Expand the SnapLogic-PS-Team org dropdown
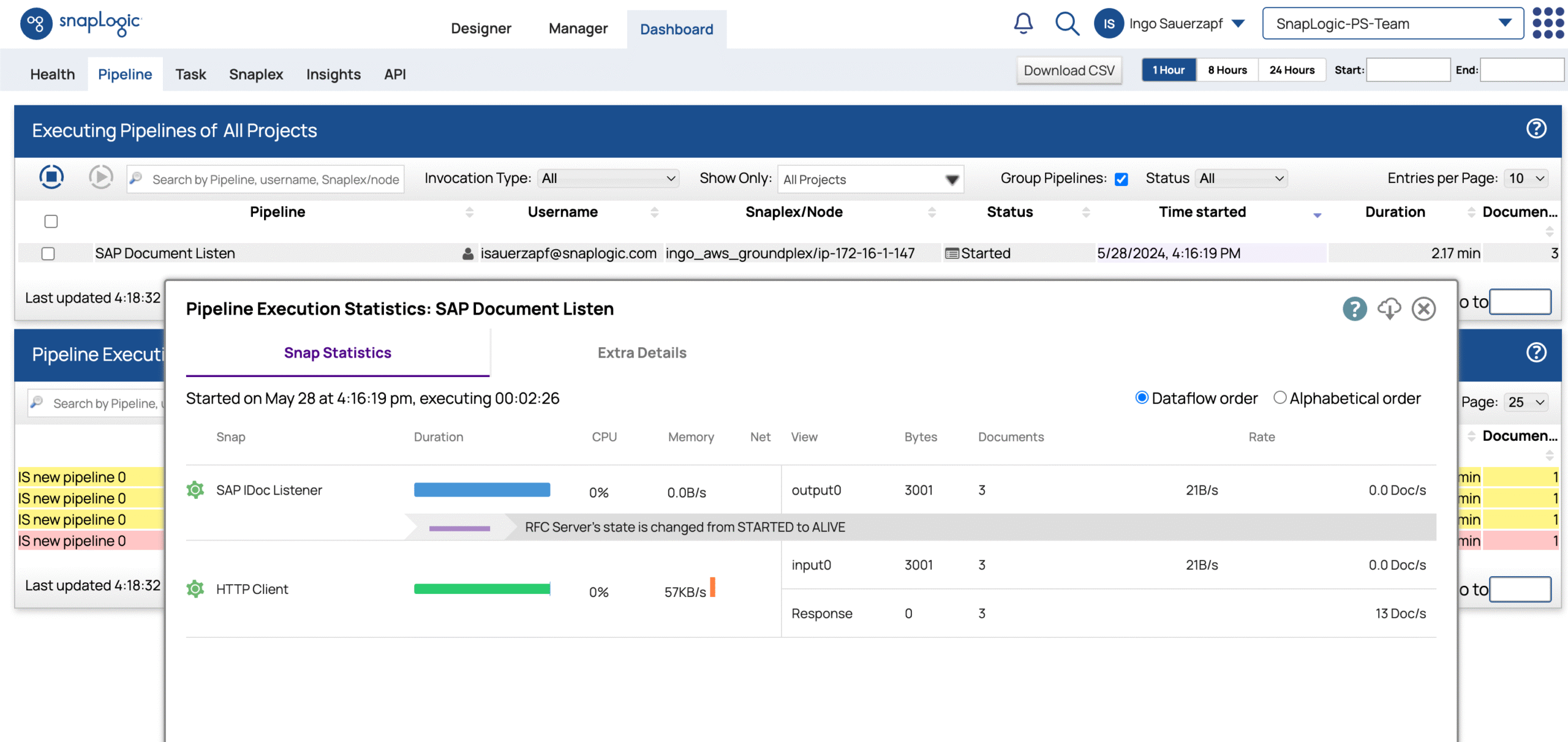Screen dimensions: 1568x742 (1393, 23)
